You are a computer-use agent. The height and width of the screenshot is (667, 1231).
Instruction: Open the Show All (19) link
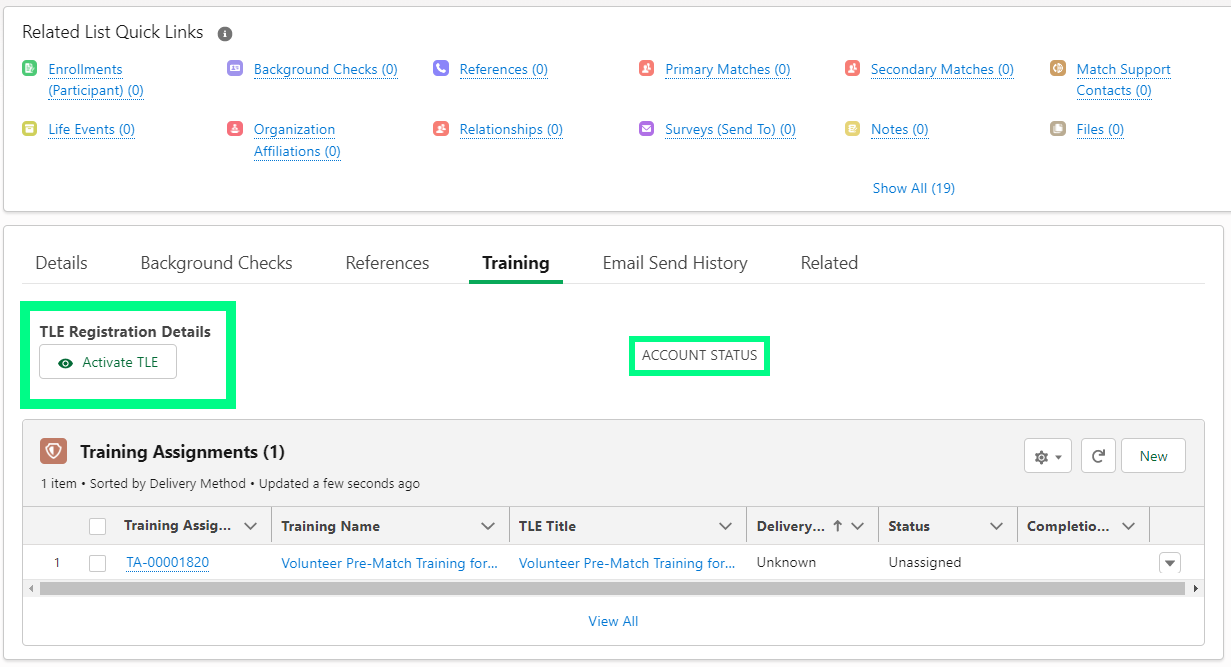913,188
